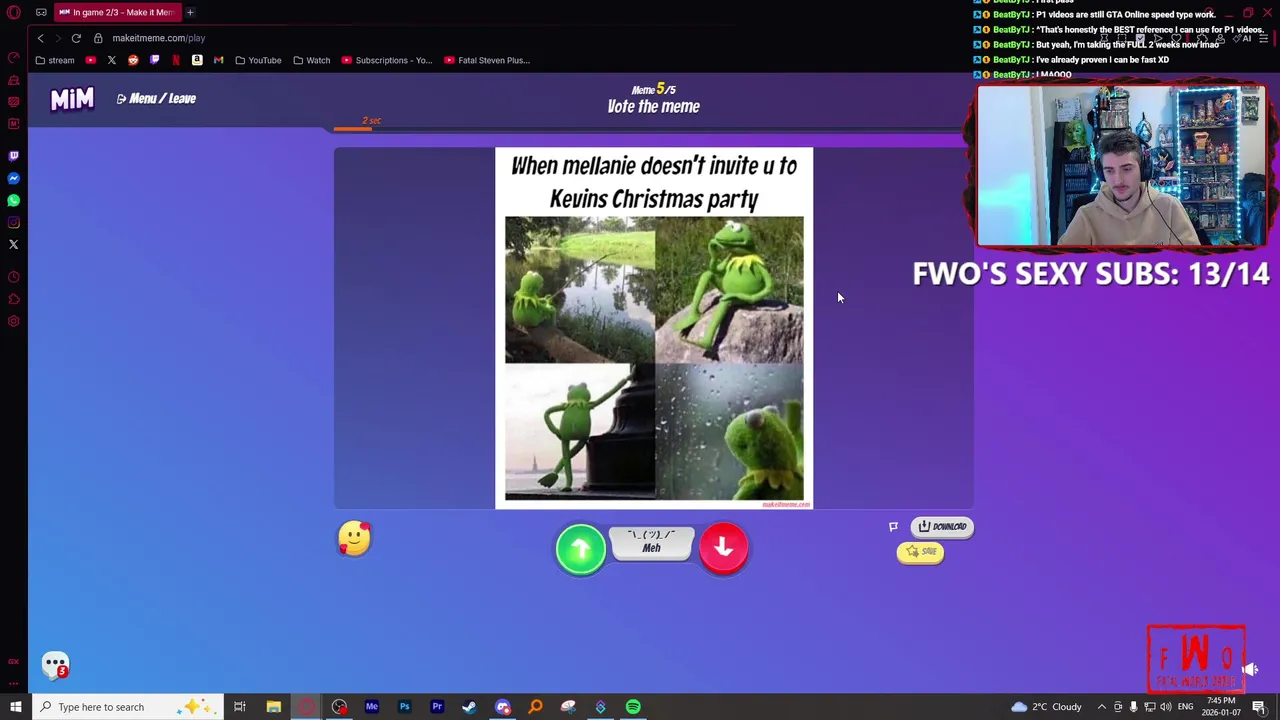Open the game chat bubble
This screenshot has height=720, width=1280.
[x=56, y=665]
